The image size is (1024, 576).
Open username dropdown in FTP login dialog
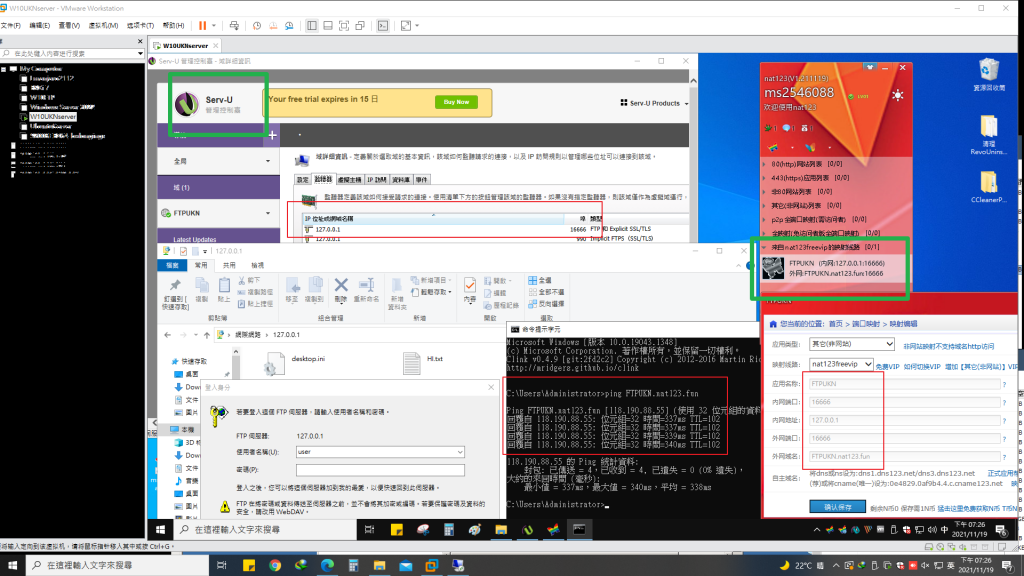[460, 452]
